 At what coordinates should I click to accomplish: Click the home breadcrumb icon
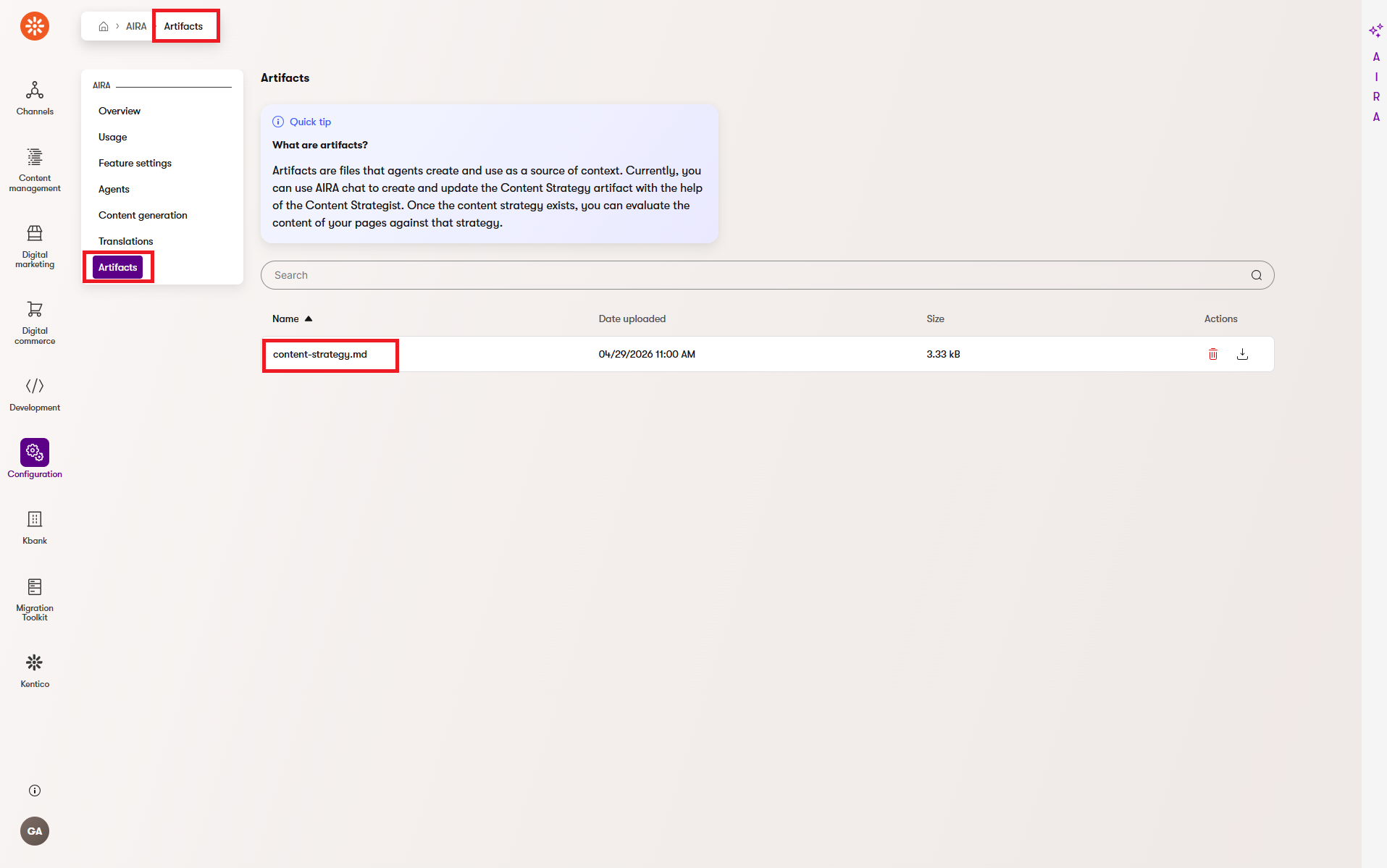(x=104, y=26)
